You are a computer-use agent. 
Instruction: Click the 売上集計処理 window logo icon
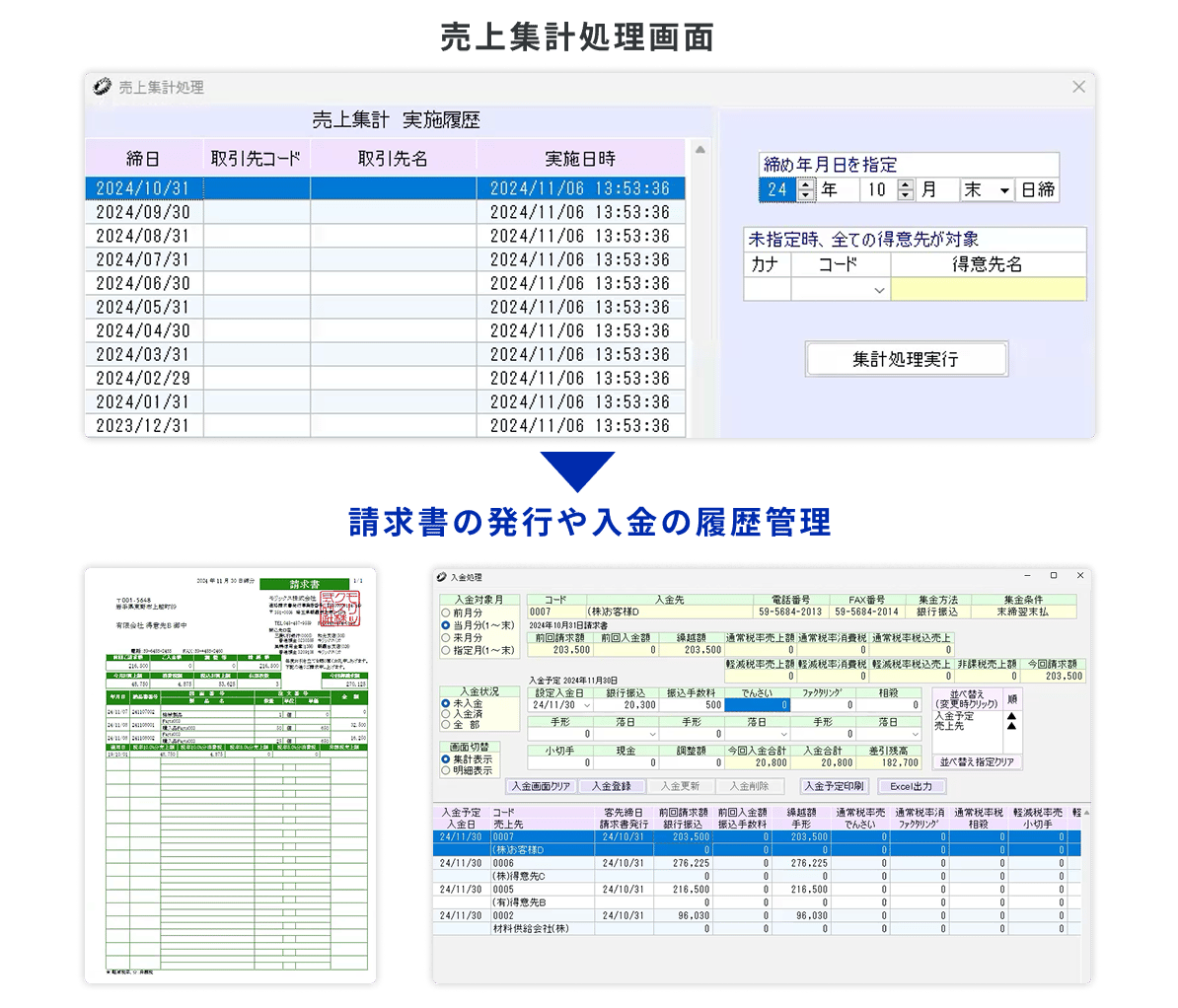pos(103,87)
